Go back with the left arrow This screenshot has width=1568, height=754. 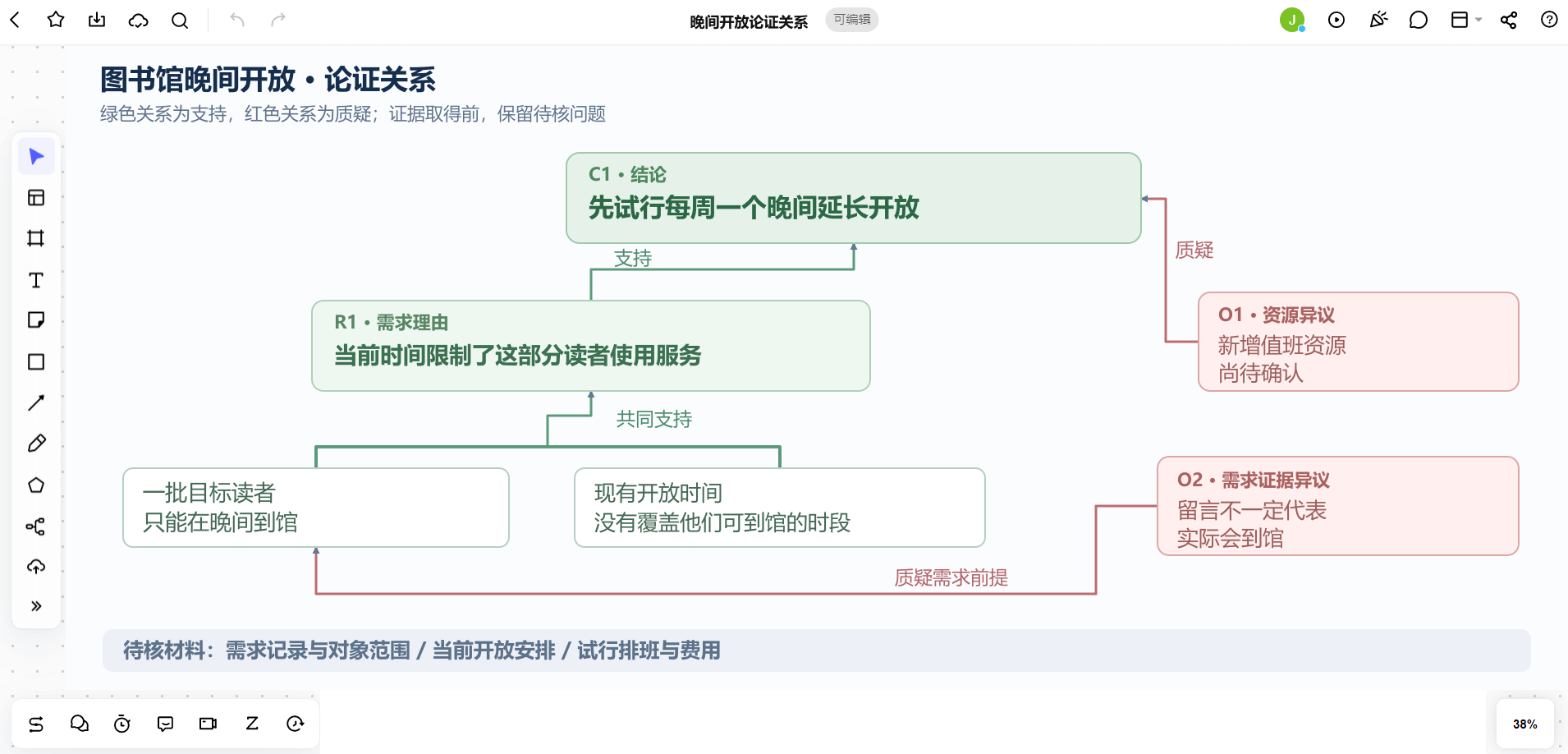click(x=15, y=20)
